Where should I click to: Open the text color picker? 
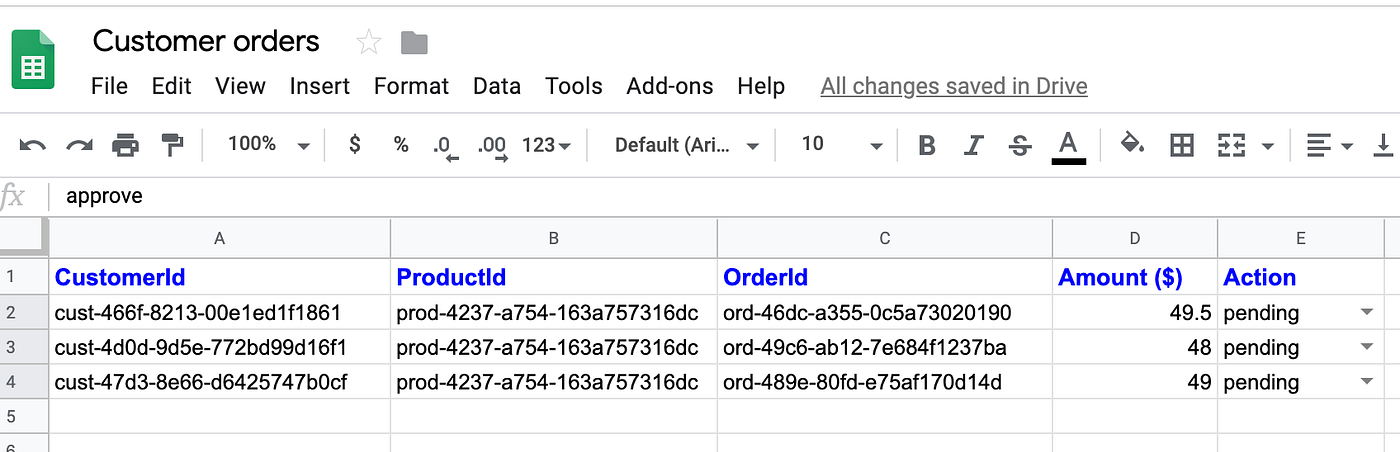tap(1068, 146)
